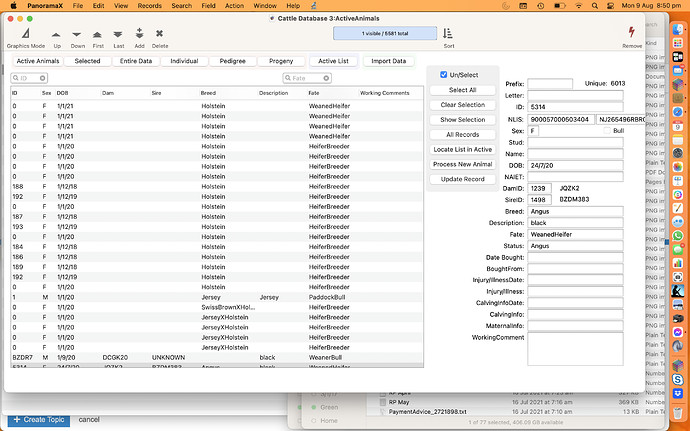Select the PaddockBull row in the list
This screenshot has width=690, height=431.
(217, 297)
